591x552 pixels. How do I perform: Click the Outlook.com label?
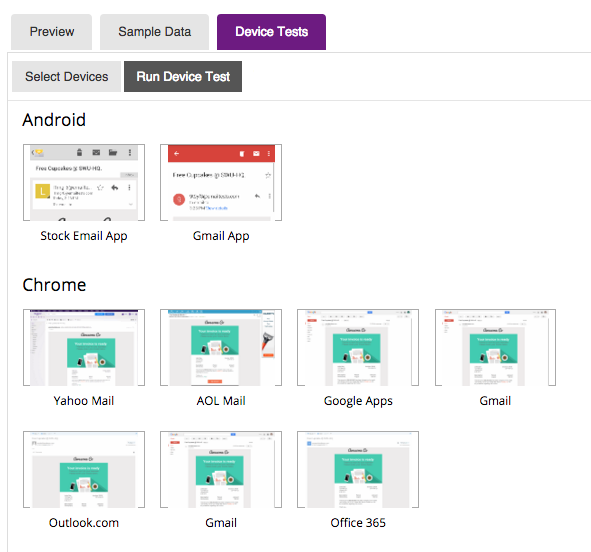(84, 523)
